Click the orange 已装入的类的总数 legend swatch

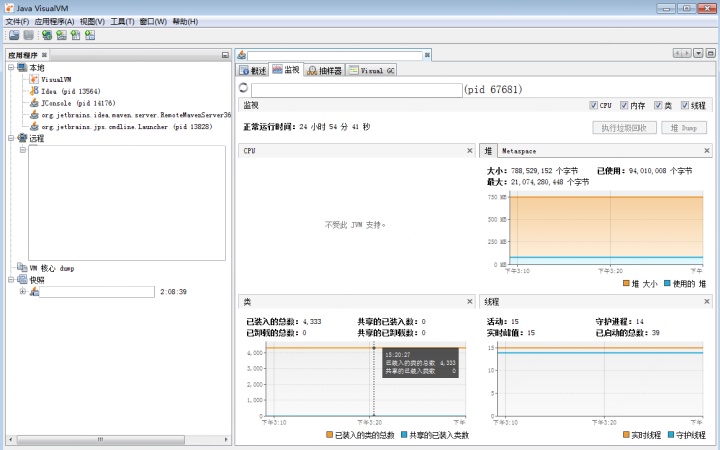coord(329,434)
